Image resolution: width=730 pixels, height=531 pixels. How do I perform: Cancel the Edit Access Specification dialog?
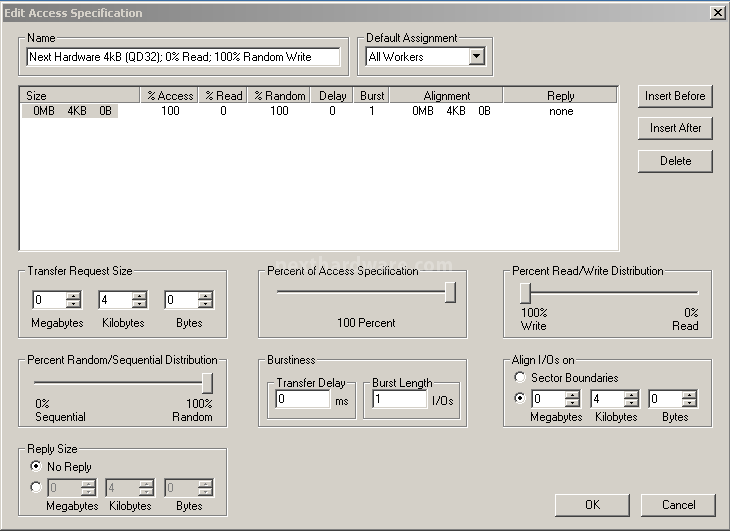[x=678, y=505]
